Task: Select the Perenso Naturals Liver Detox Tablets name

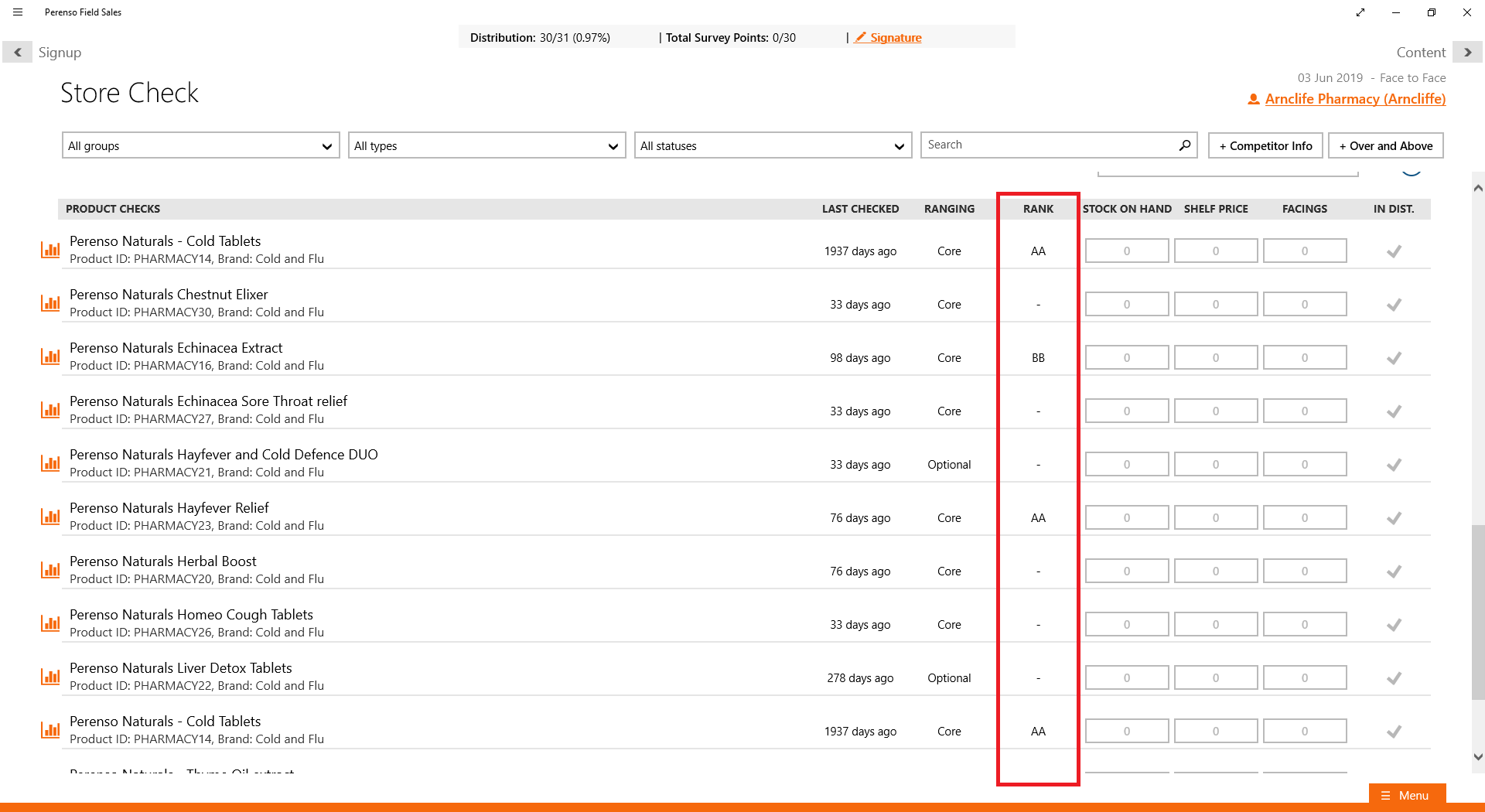Action: (181, 668)
